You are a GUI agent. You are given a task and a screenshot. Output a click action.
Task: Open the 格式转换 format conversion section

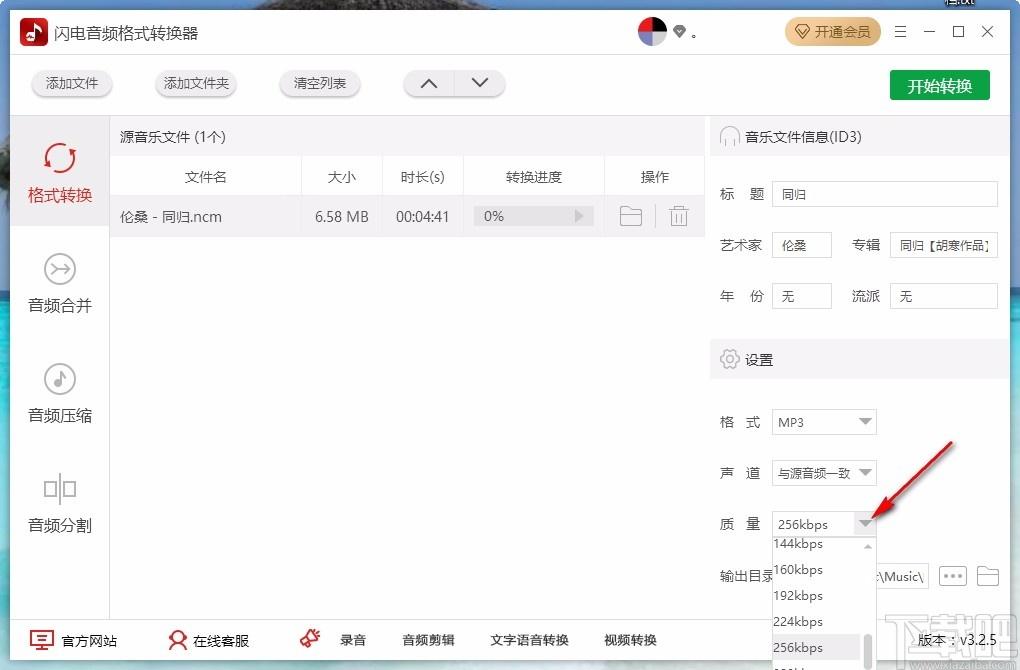tap(60, 172)
